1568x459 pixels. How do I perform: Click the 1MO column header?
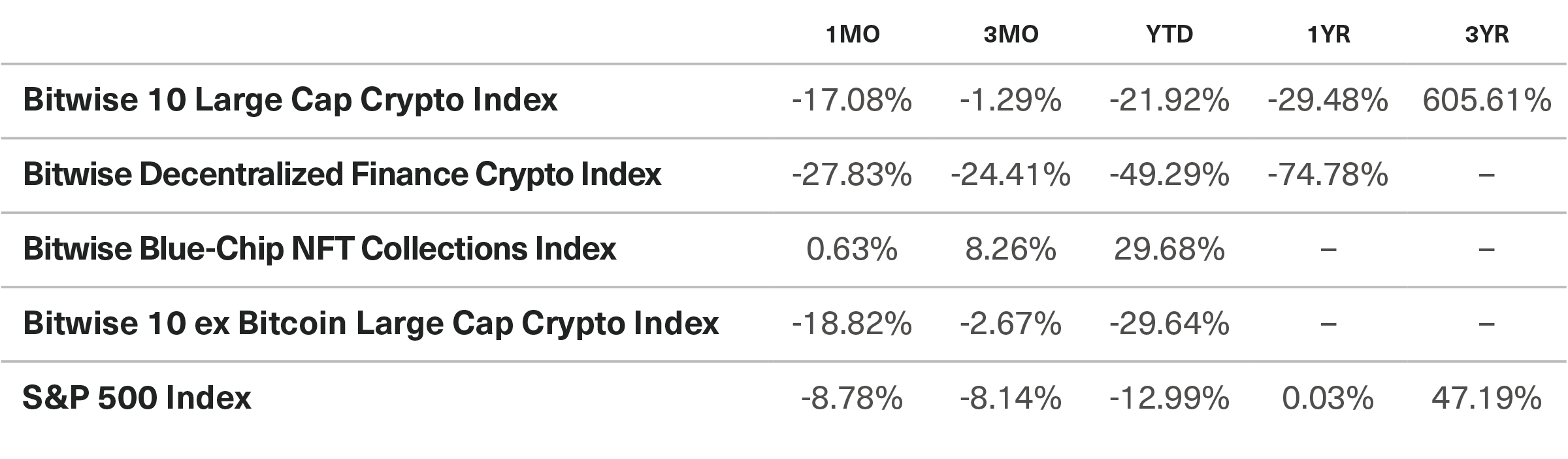(853, 35)
